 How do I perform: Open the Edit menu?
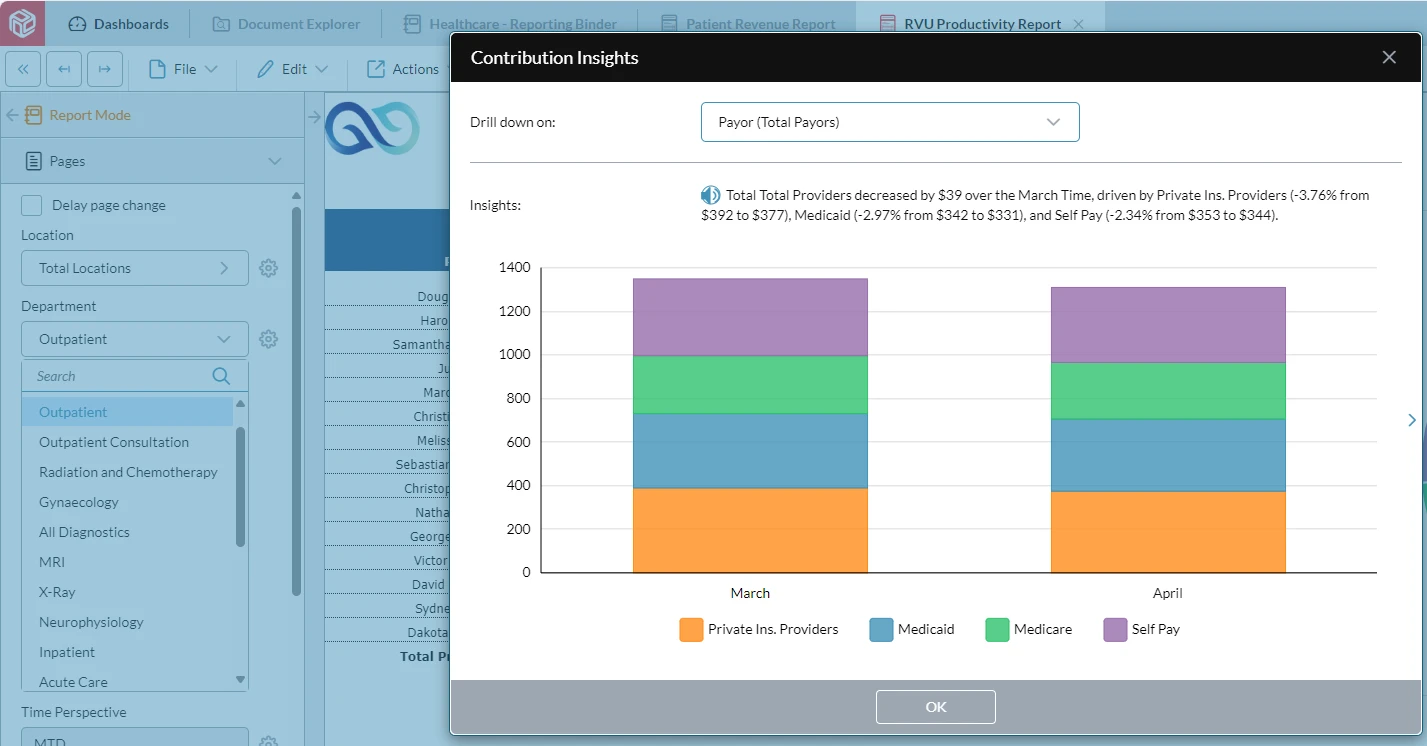coord(292,69)
